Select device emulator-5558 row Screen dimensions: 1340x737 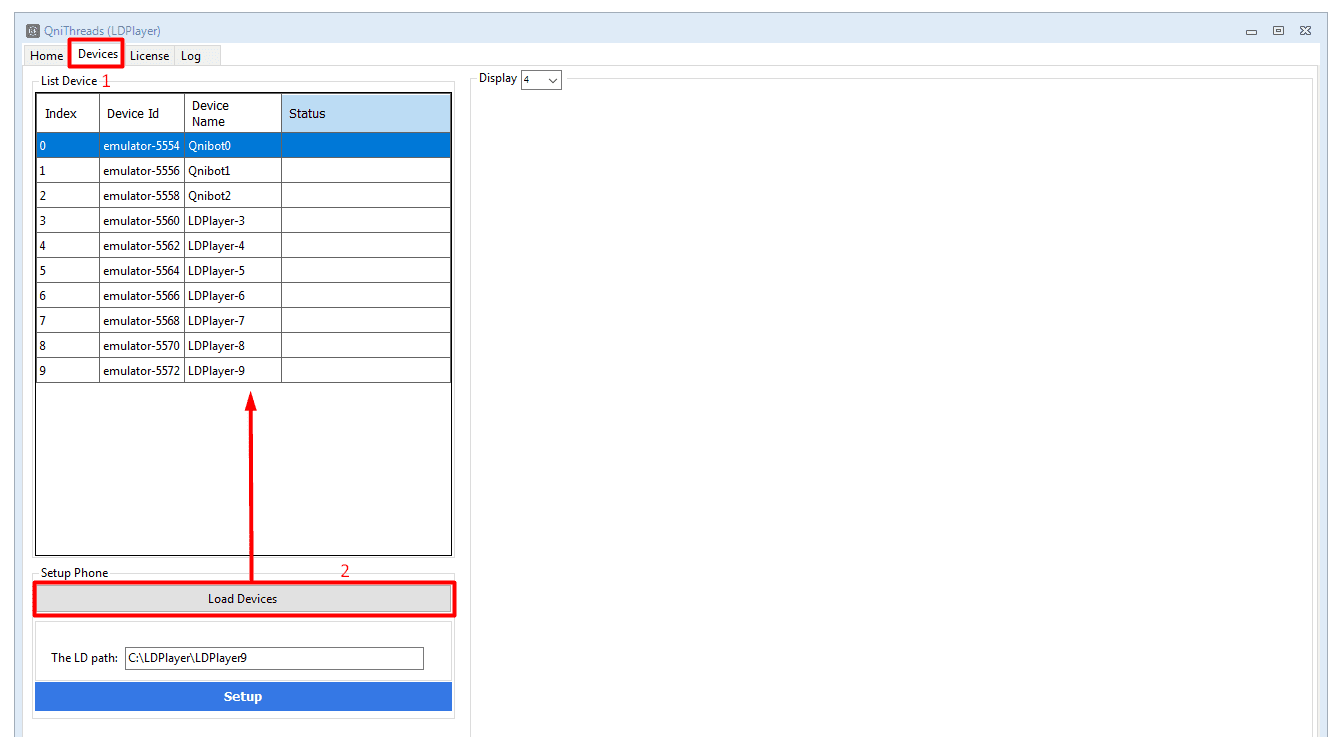coord(141,196)
